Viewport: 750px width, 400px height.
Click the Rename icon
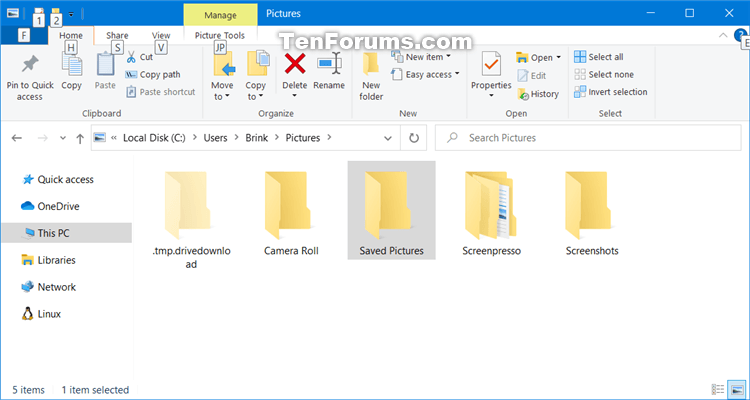tap(329, 64)
